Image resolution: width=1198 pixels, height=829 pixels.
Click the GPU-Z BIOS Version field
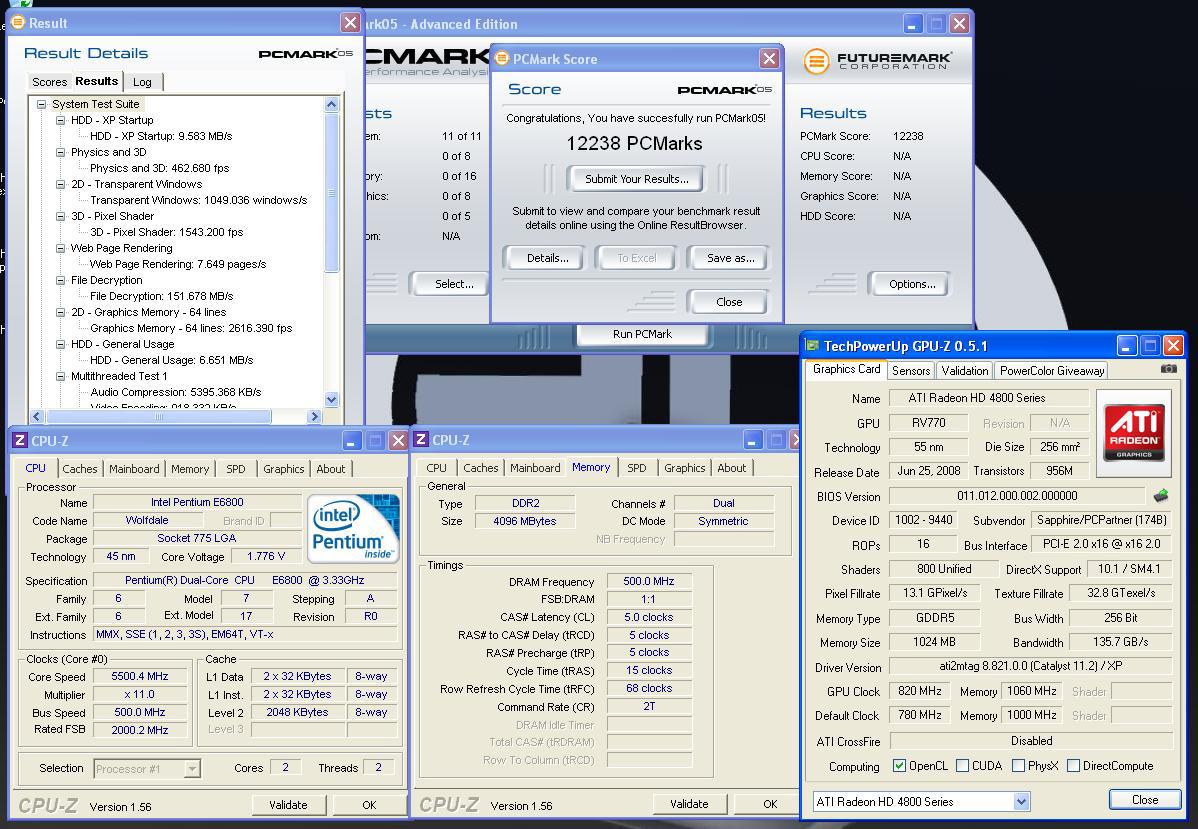[1017, 496]
